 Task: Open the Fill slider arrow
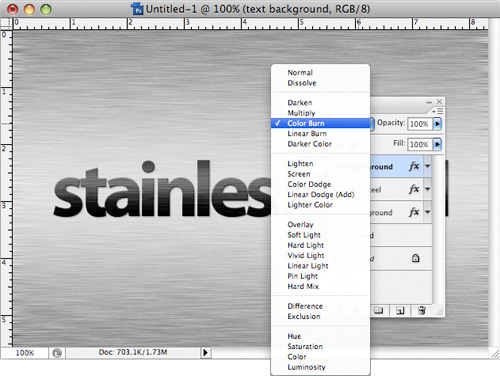click(437, 144)
